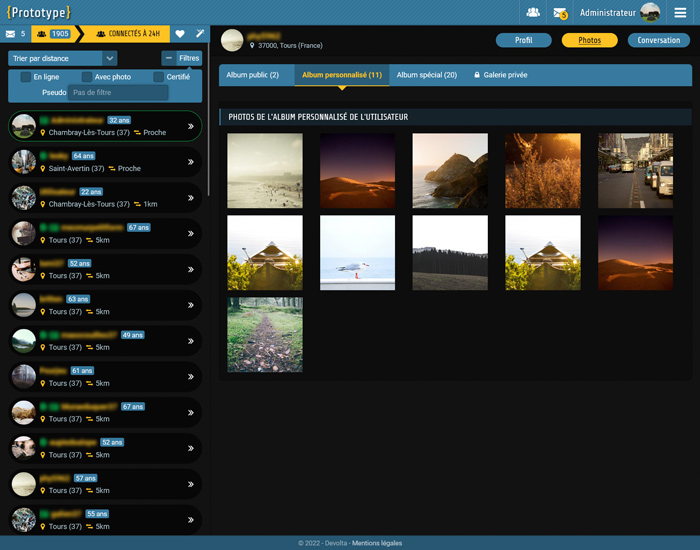Click the Pseudo filter input field

pyautogui.click(x=117, y=92)
